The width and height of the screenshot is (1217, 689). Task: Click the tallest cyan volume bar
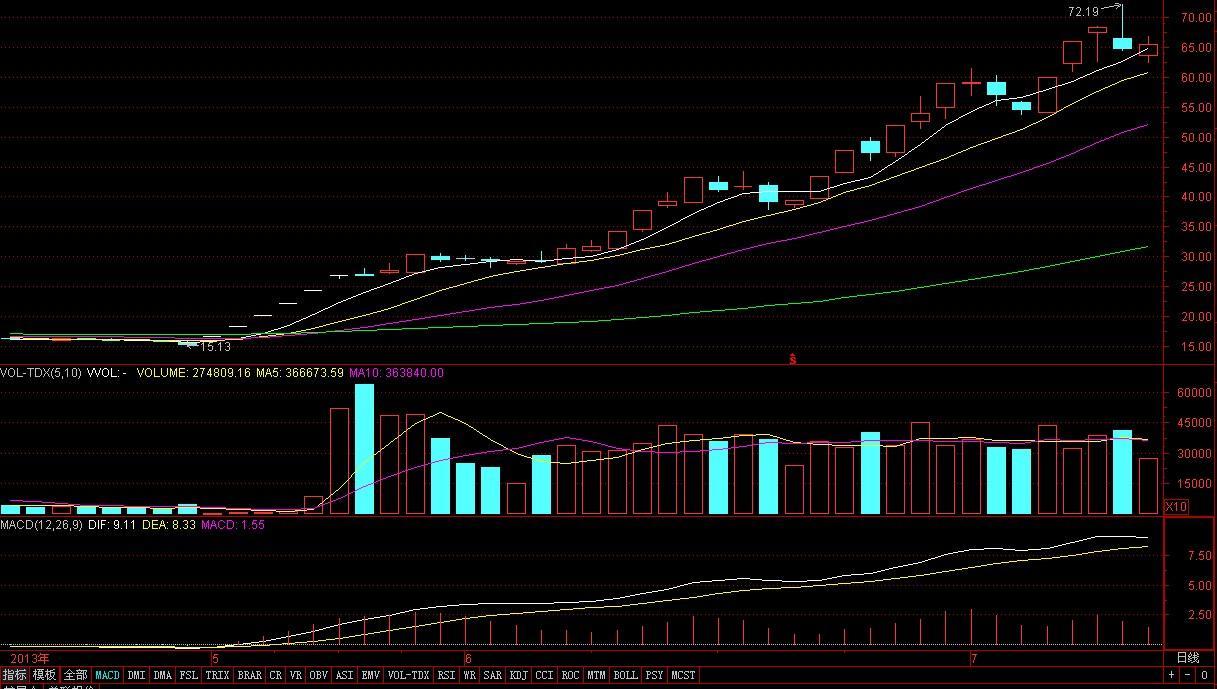[364, 449]
